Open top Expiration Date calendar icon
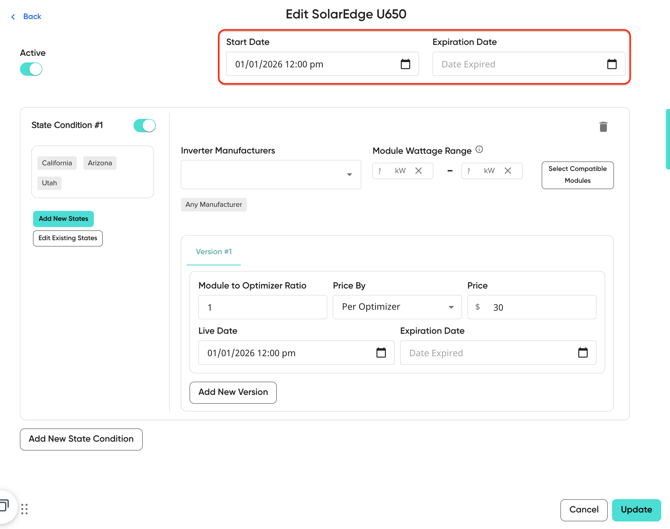The width and height of the screenshot is (670, 529). pyautogui.click(x=611, y=64)
